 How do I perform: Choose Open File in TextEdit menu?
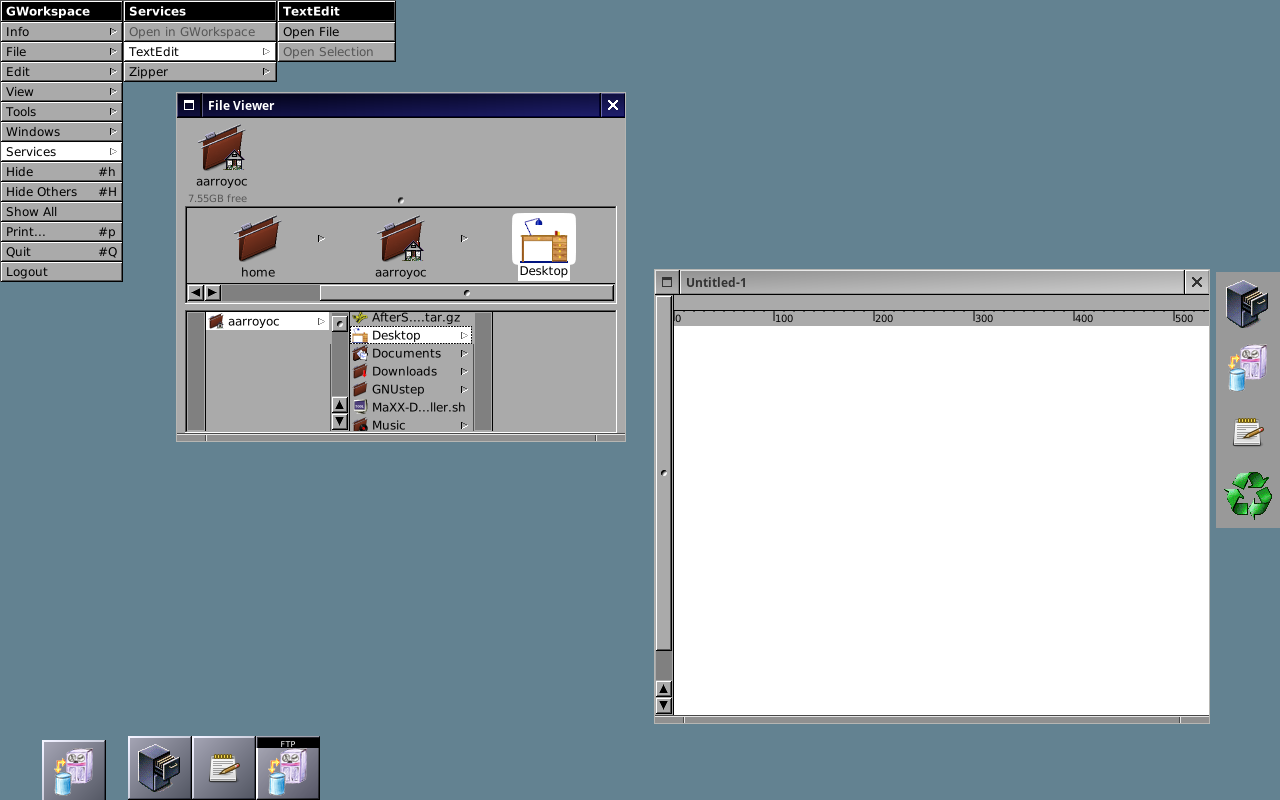pos(336,32)
